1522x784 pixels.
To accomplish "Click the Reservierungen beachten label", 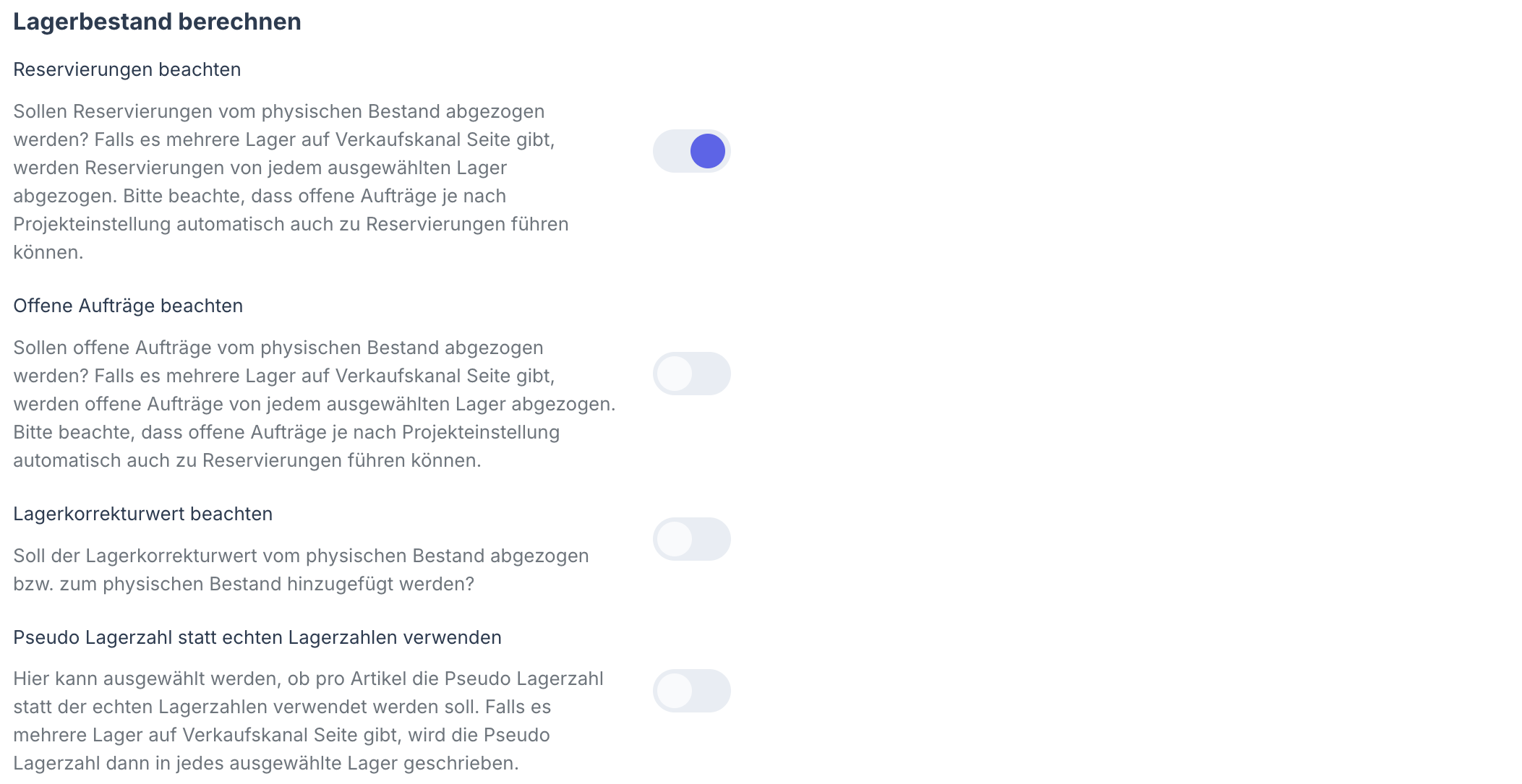I will pyautogui.click(x=127, y=69).
